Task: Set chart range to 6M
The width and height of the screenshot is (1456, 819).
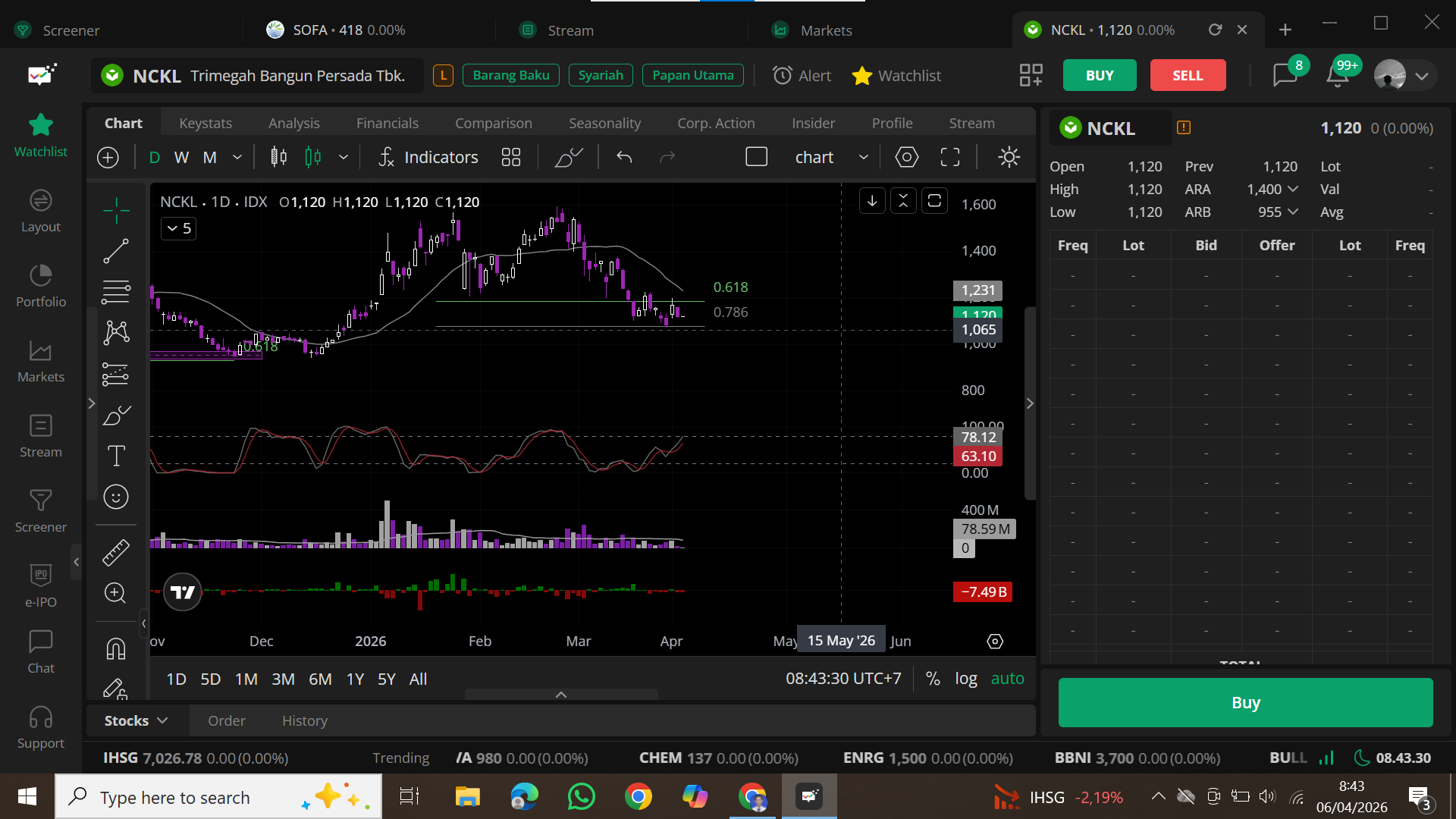Action: tap(320, 679)
